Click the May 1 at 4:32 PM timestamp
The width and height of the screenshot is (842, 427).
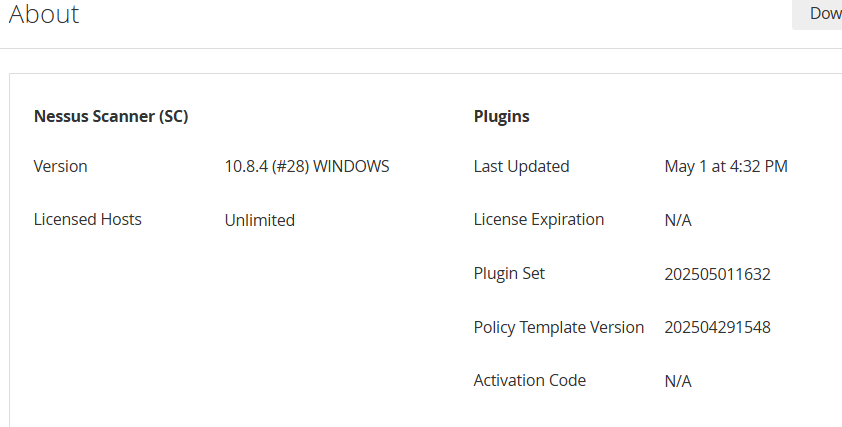726,166
